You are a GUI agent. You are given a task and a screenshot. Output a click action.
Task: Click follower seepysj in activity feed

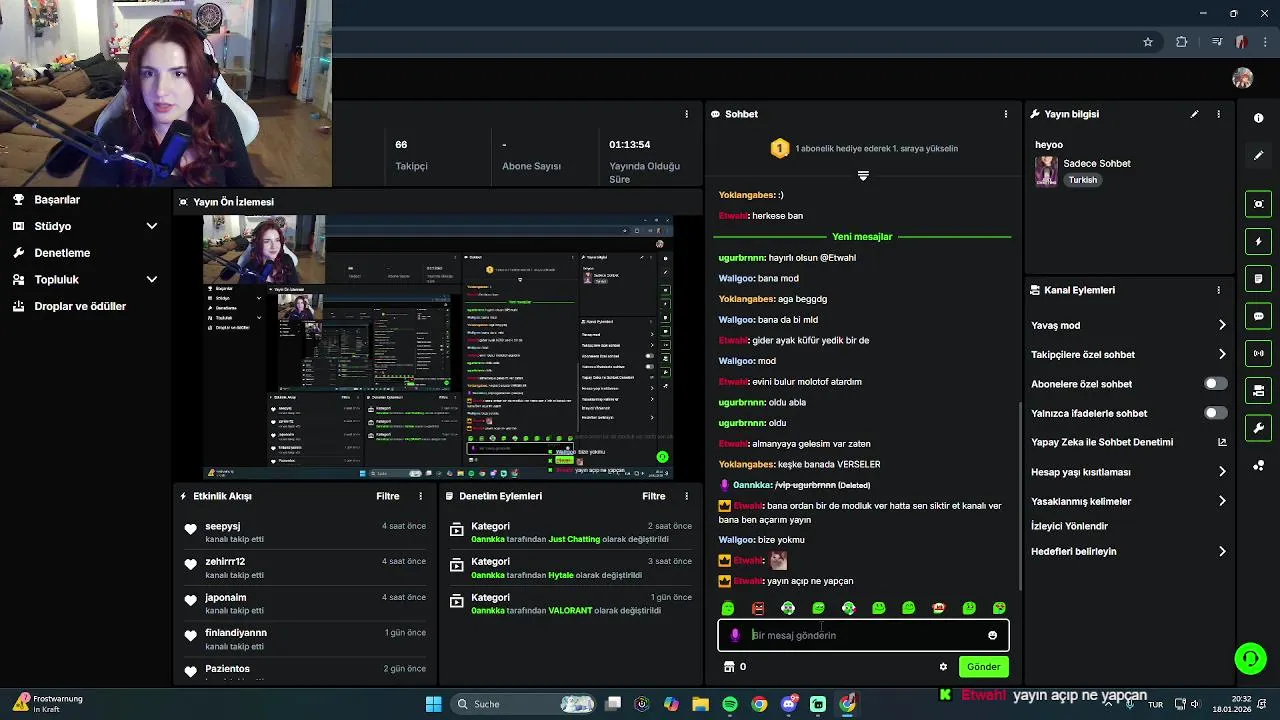coord(222,526)
